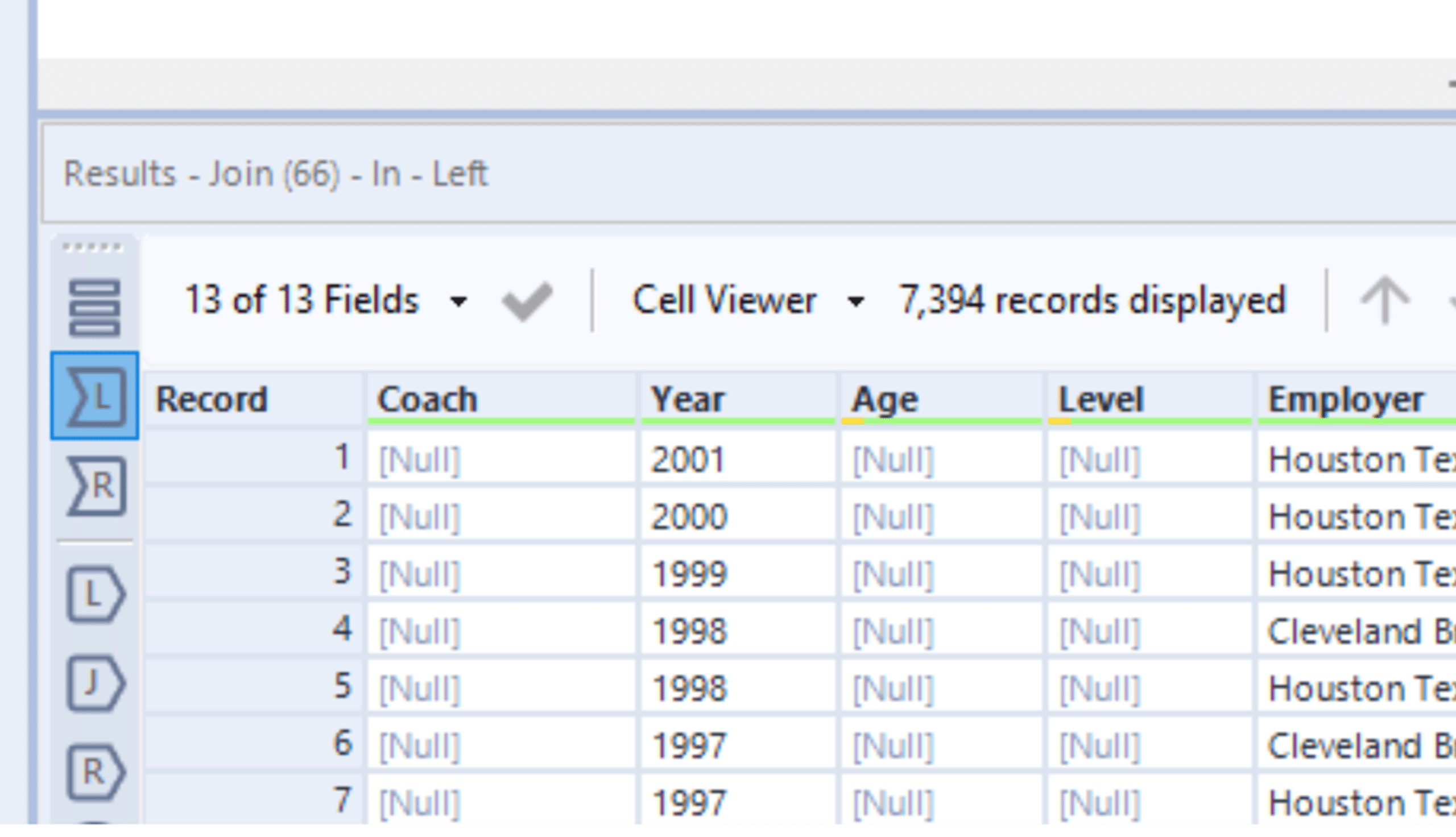Show the R output anchor results
This screenshot has height=837, width=1456.
pos(95,772)
